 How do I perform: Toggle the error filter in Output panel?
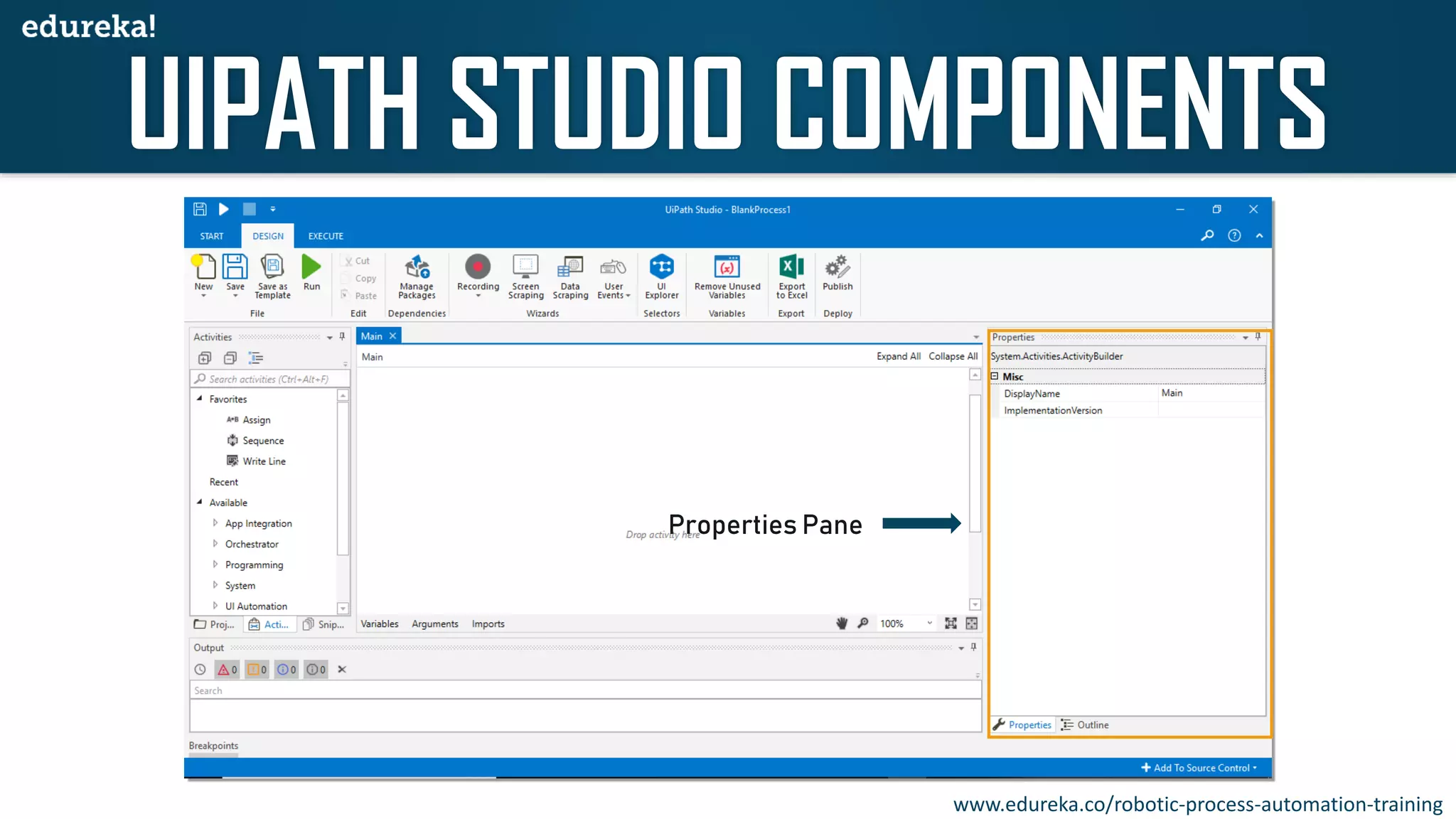(x=227, y=670)
